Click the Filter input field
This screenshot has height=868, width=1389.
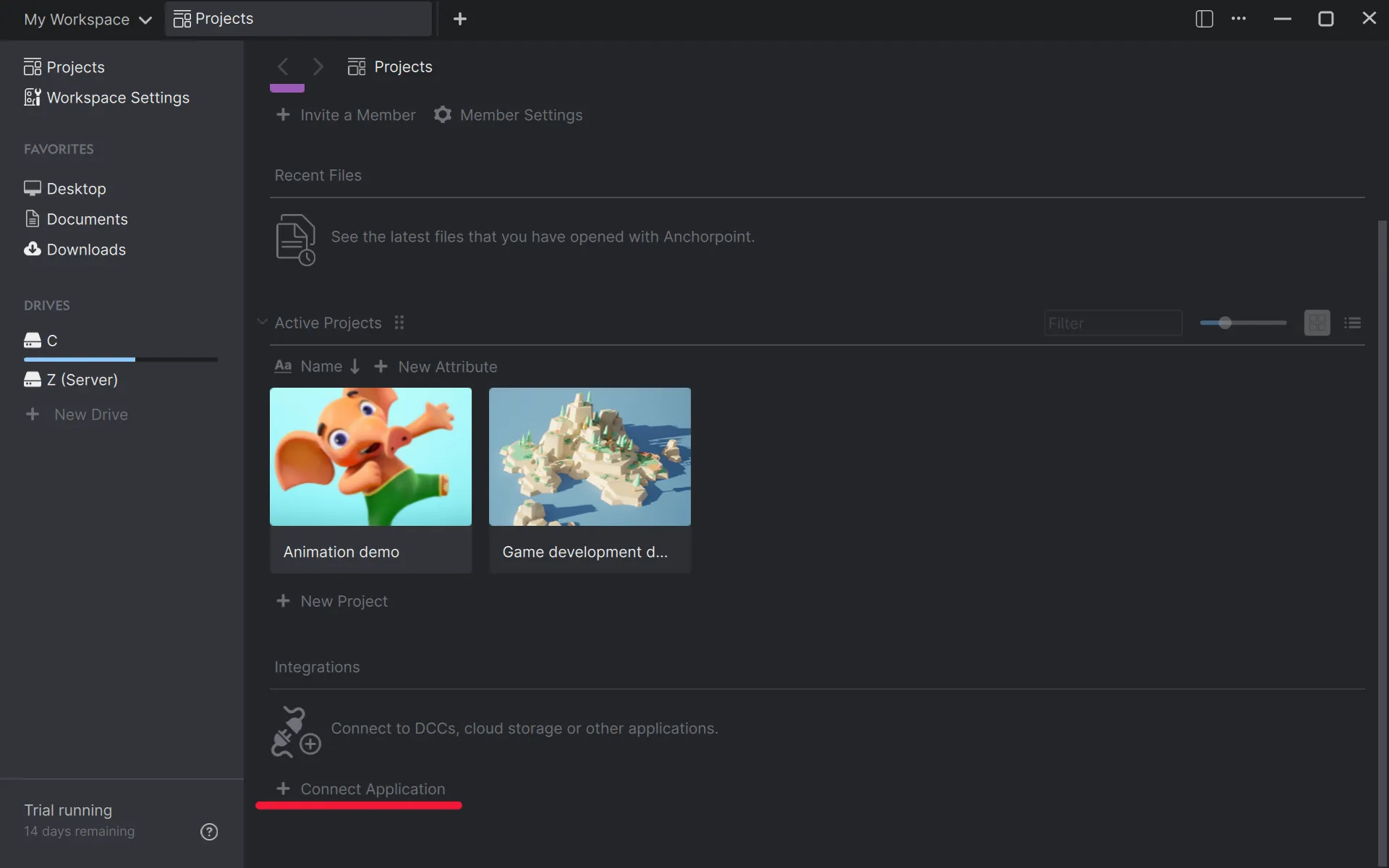coord(1112,323)
